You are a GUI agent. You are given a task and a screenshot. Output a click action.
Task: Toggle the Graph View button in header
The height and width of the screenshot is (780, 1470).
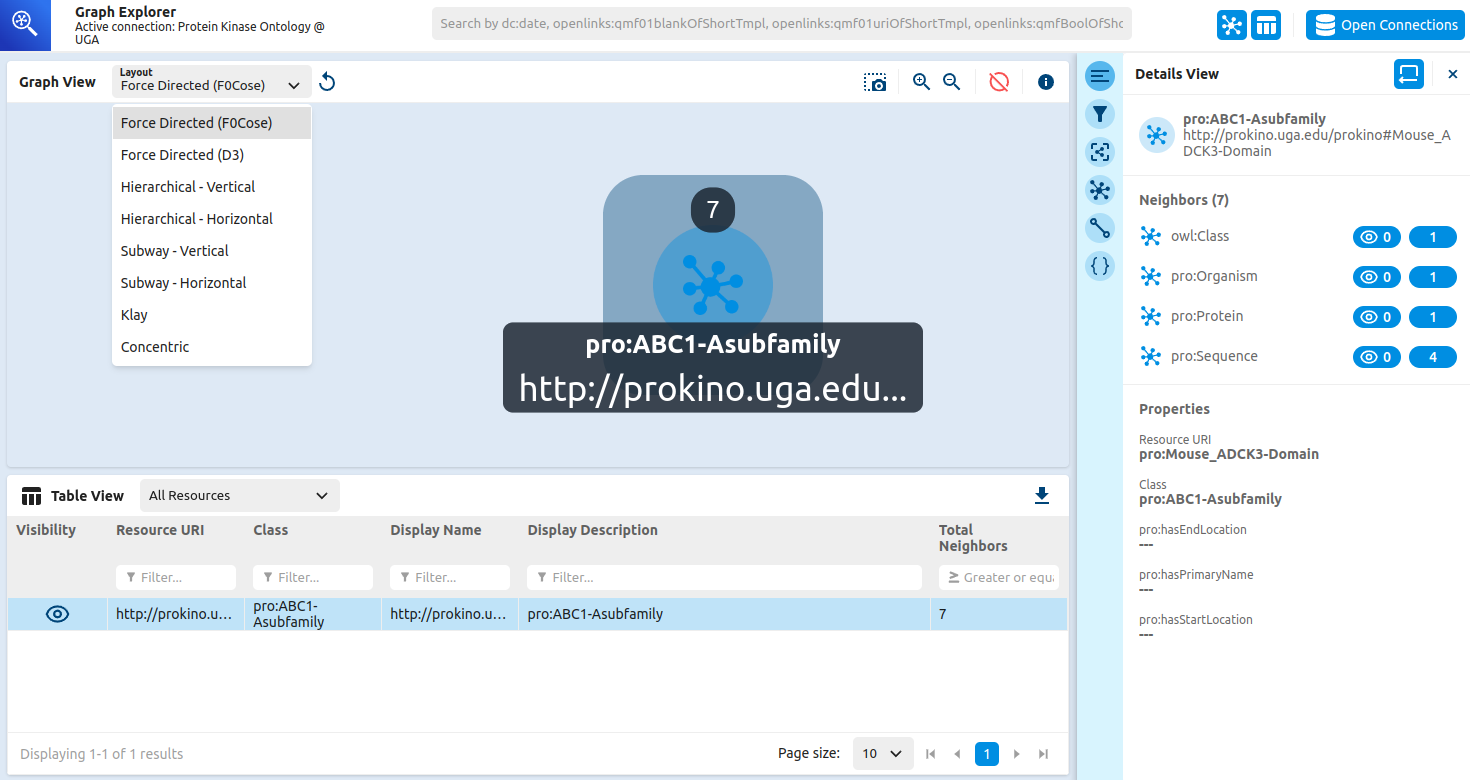1232,25
